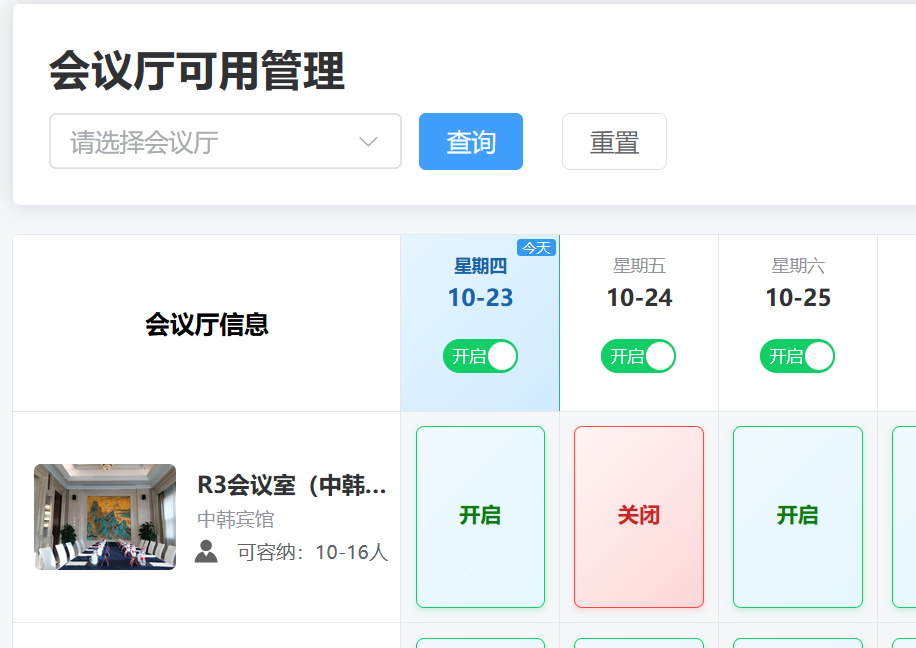The height and width of the screenshot is (648, 916).
Task: Click the 重置 button
Action: (614, 142)
